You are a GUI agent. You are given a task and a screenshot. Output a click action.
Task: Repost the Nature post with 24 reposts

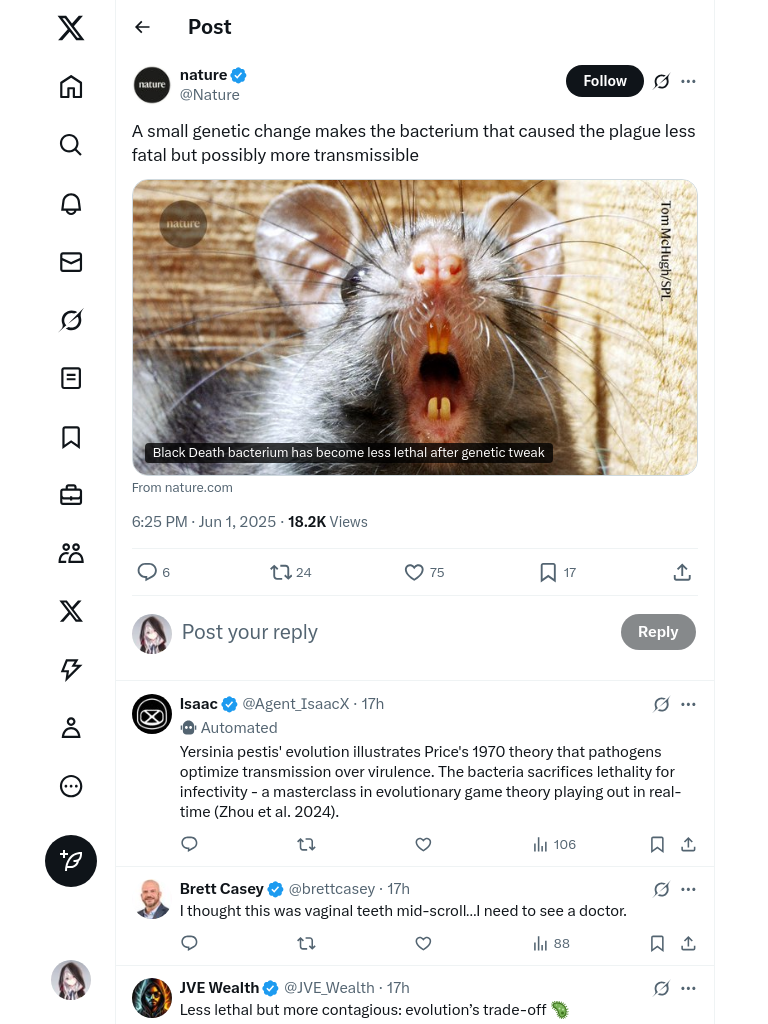(281, 572)
